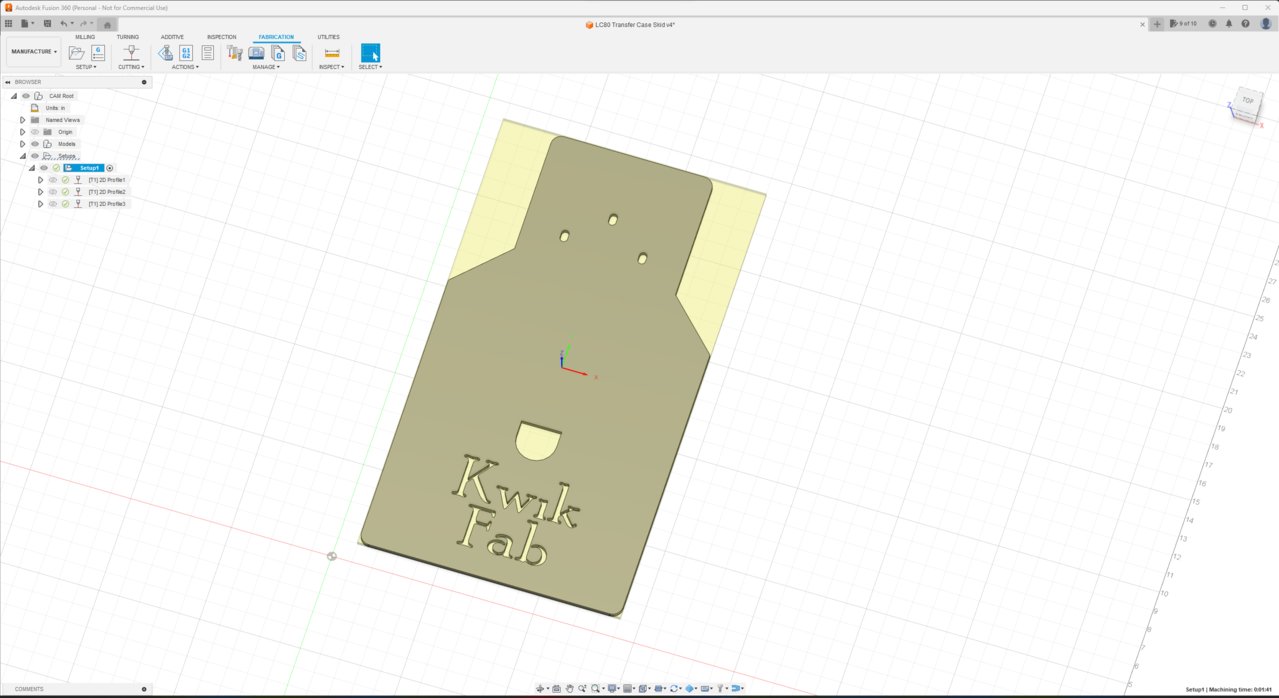Close the LC80 Transfer Case Skid document tab
Screen dimensions: 1279x698
[1142, 24]
